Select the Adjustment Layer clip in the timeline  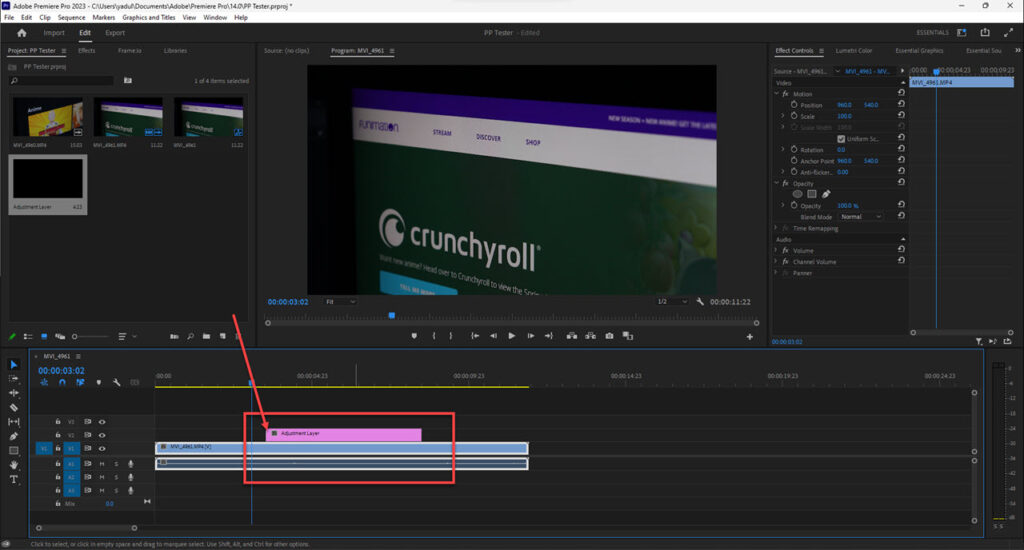tap(344, 434)
